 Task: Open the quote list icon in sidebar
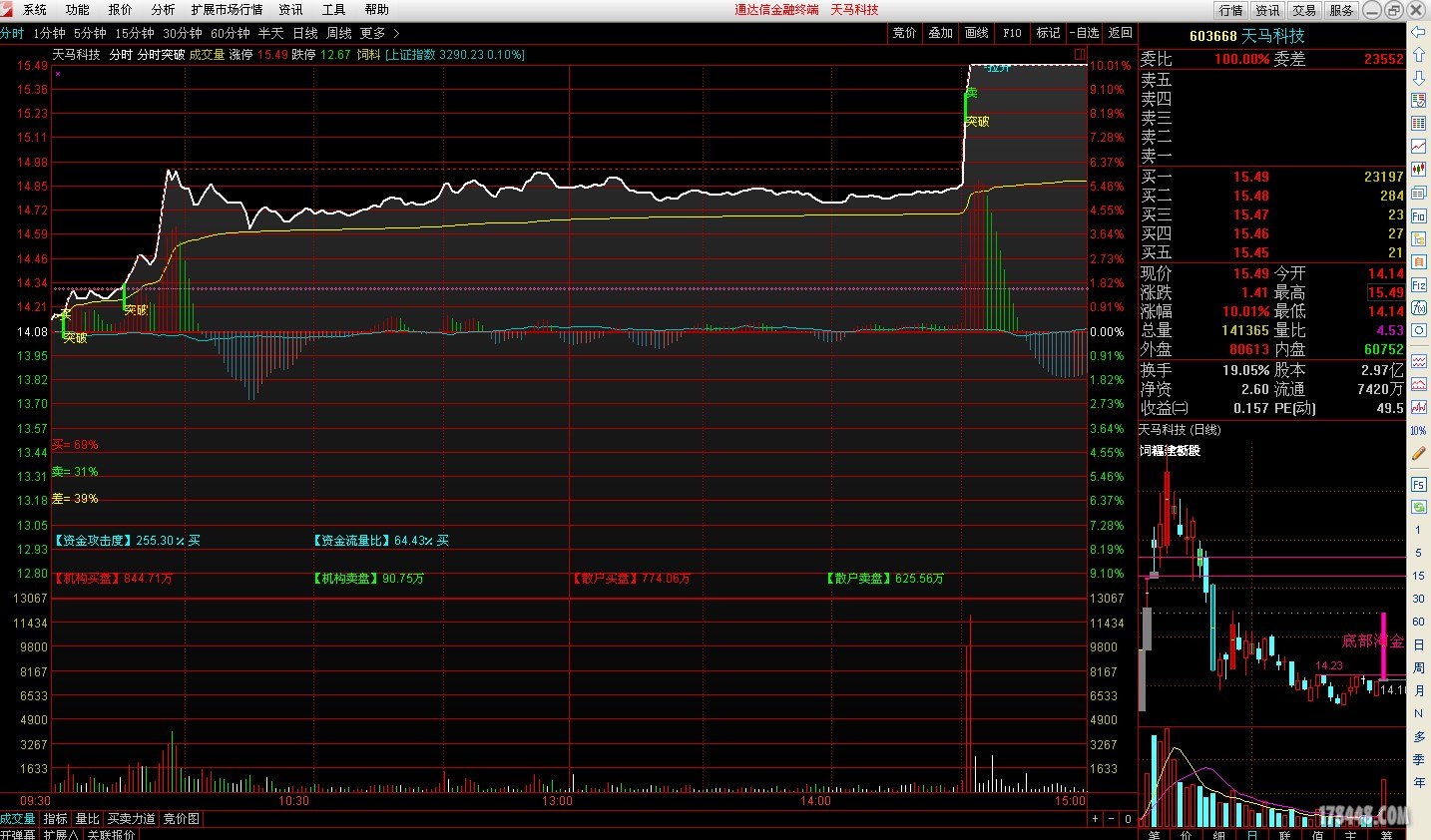tap(1418, 101)
